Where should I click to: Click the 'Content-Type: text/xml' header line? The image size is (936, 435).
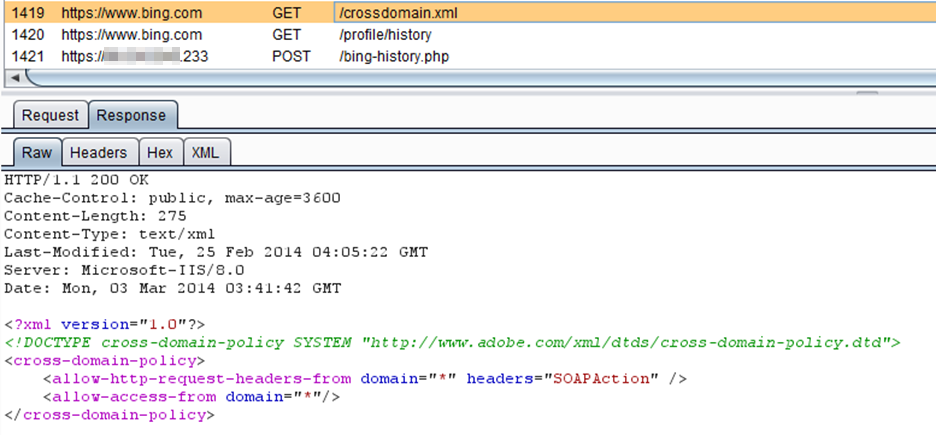coord(109,234)
